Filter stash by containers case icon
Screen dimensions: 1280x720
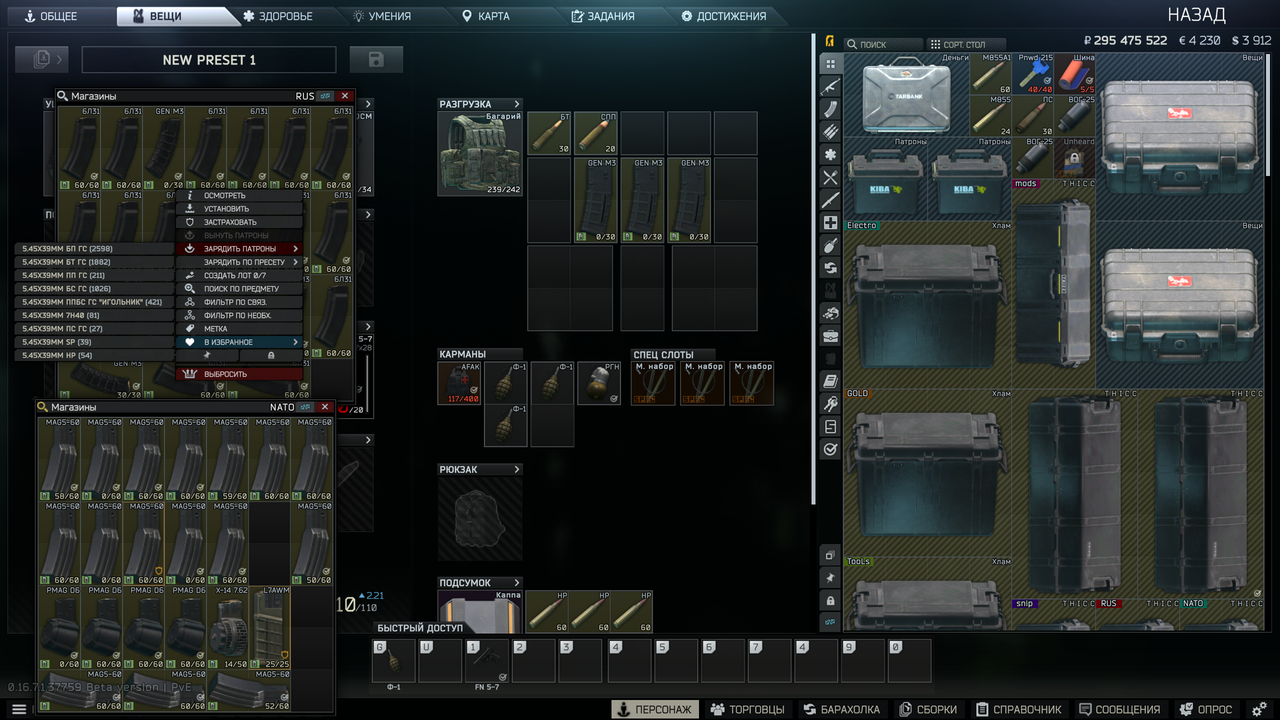pyautogui.click(x=830, y=336)
